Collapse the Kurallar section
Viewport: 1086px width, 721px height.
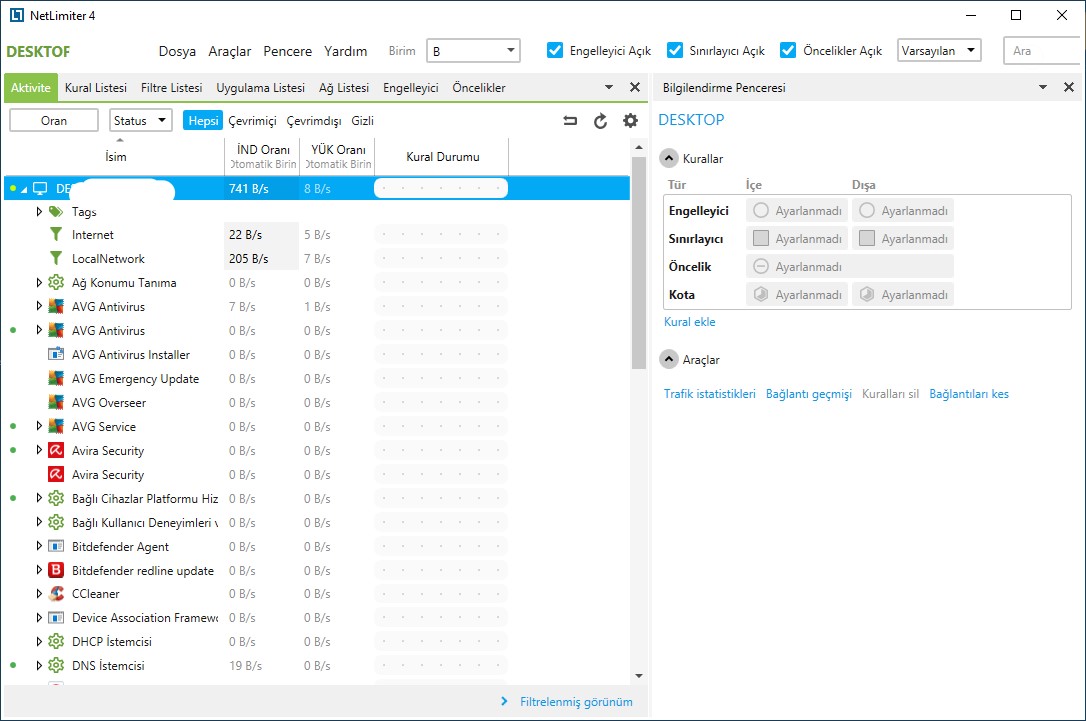coord(668,159)
